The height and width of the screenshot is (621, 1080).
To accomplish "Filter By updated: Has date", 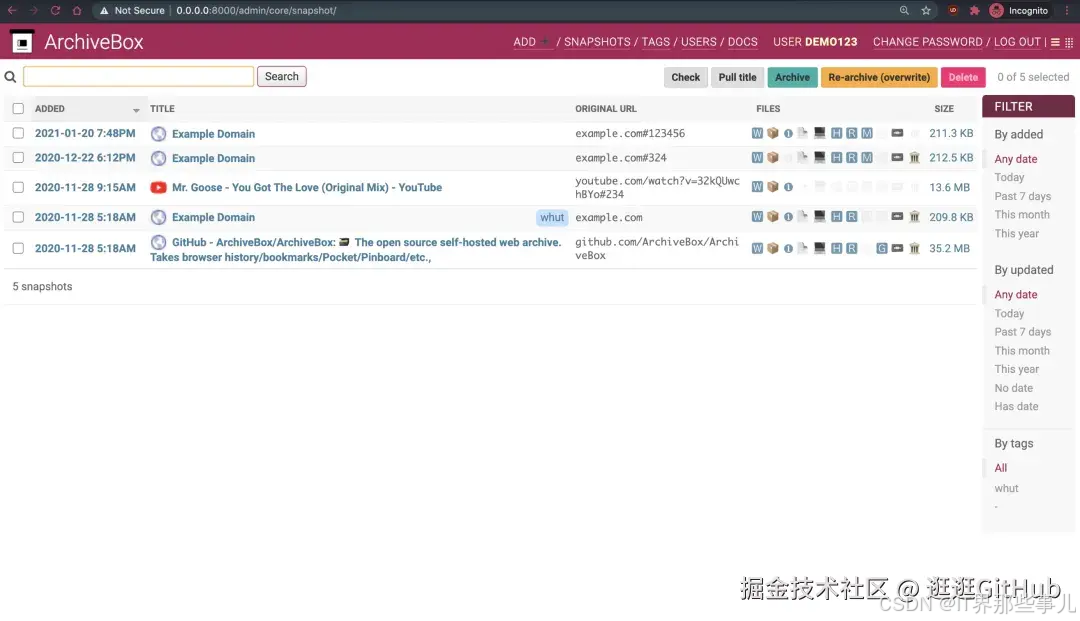I will 1016,407.
